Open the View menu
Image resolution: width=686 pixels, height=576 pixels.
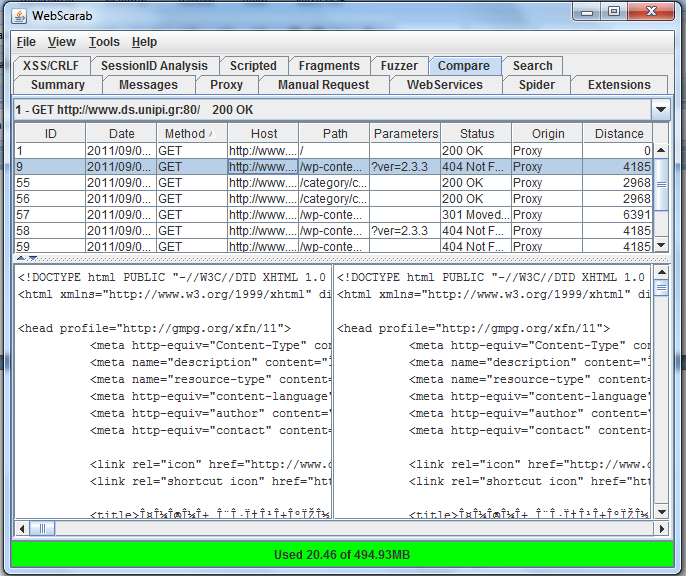[62, 42]
